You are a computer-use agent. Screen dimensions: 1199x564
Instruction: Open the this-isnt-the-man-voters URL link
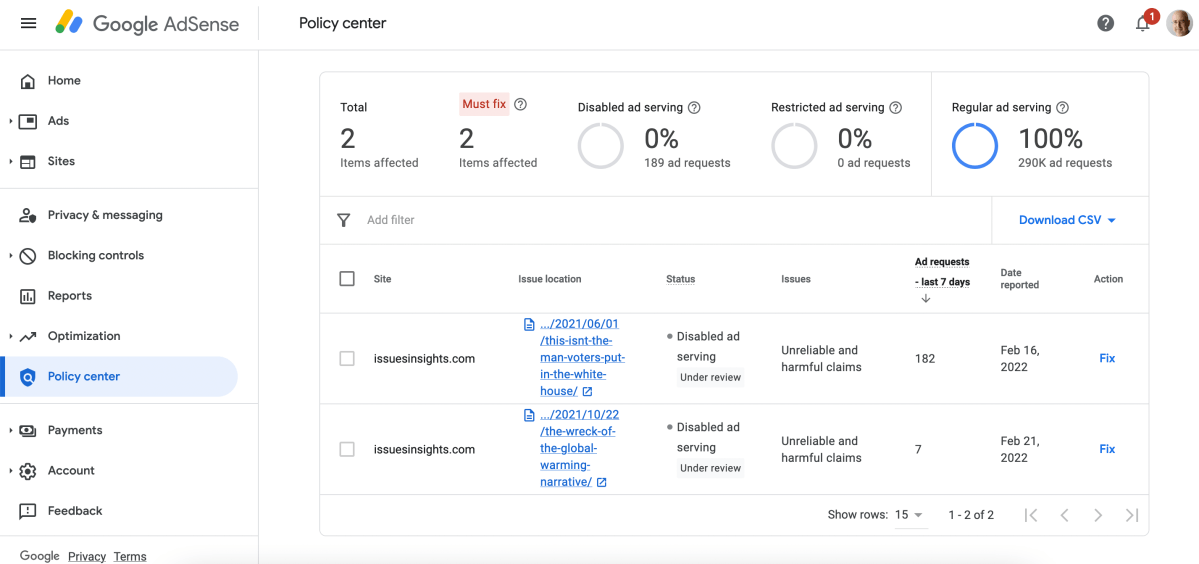point(582,358)
